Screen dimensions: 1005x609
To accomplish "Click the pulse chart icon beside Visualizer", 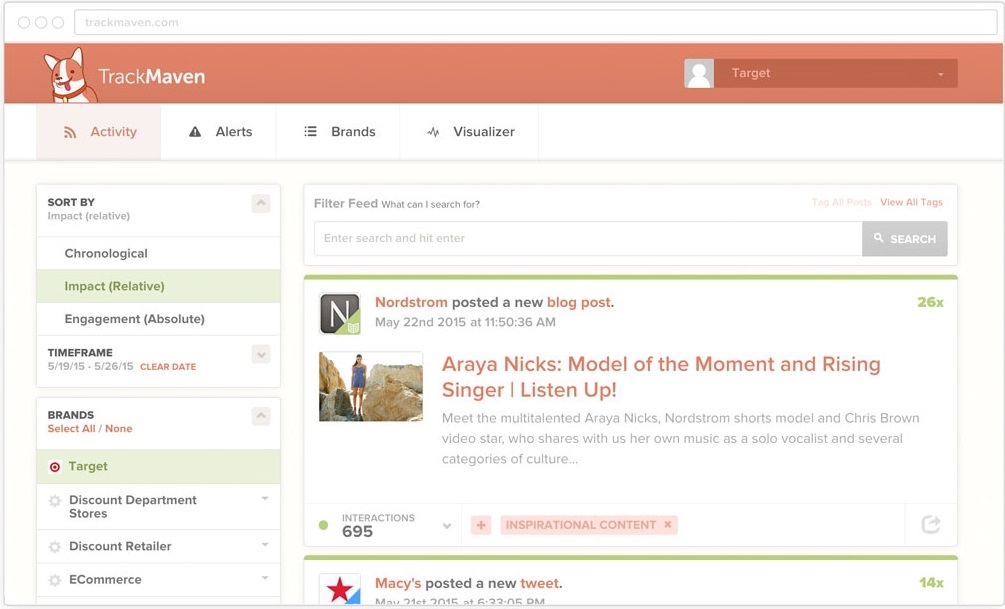I will [x=433, y=132].
